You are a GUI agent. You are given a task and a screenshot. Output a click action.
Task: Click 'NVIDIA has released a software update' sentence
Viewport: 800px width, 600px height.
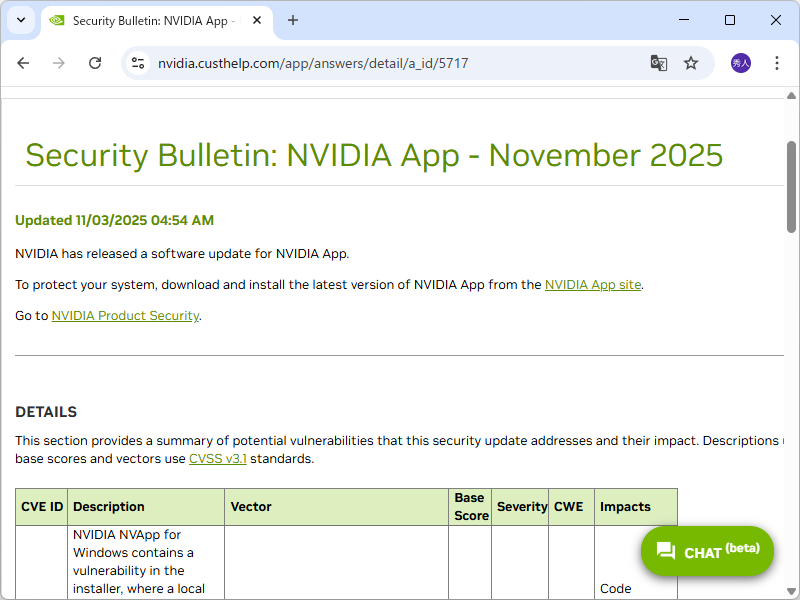tap(182, 254)
